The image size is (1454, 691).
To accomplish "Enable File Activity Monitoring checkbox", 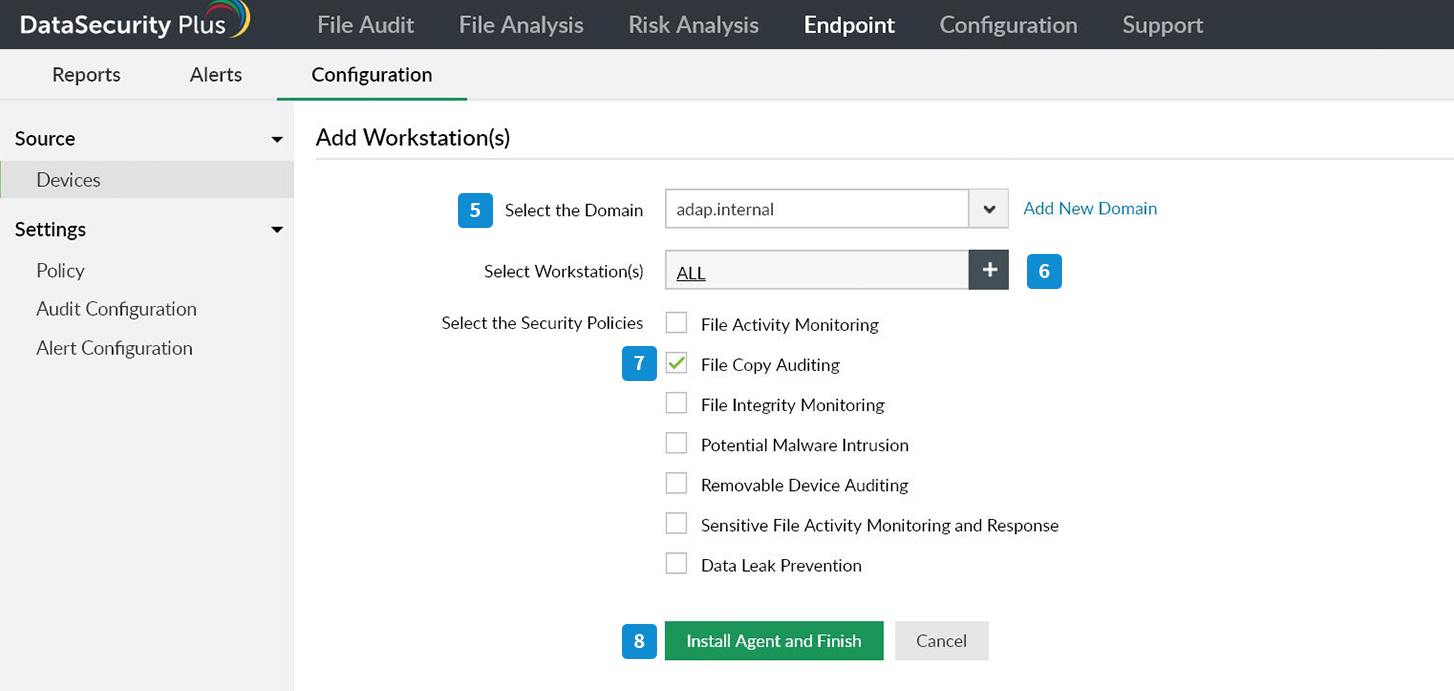I will pos(677,323).
